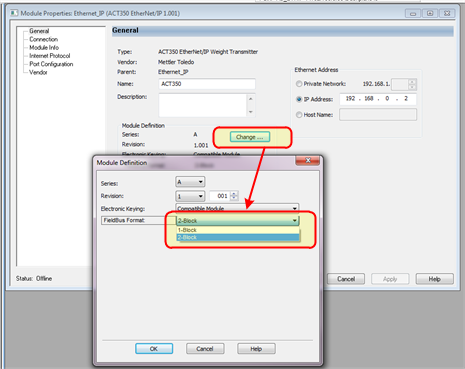The width and height of the screenshot is (465, 369).
Task: Select the IP Address radio button
Action: [x=299, y=99]
